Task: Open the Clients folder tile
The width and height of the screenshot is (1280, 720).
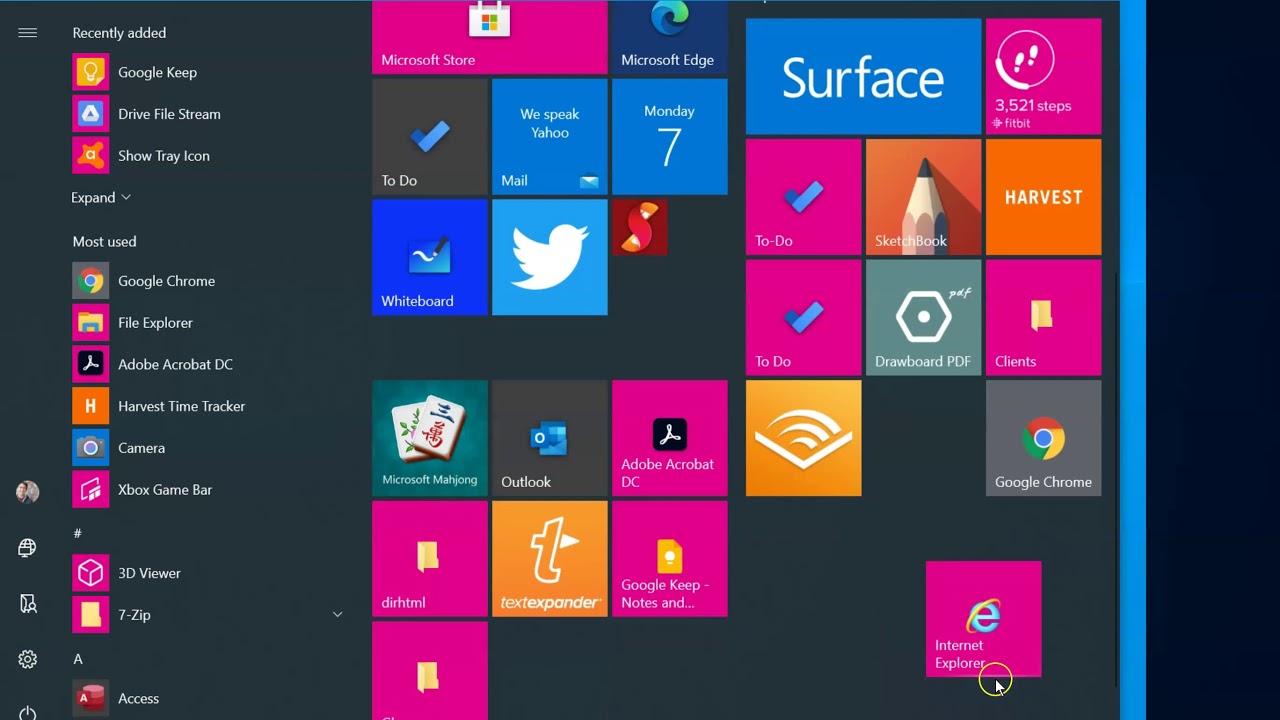Action: pyautogui.click(x=1043, y=318)
